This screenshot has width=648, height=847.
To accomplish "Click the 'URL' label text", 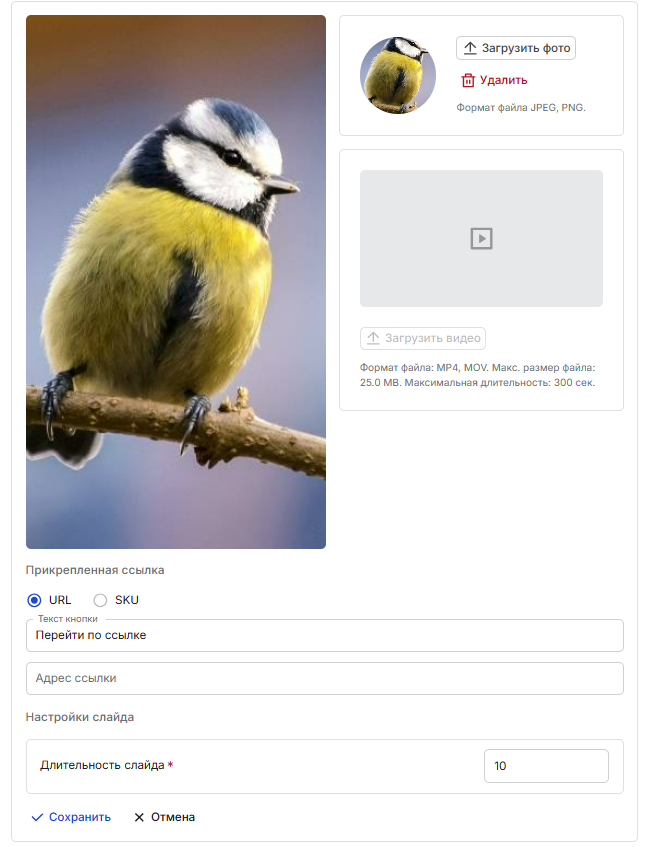I will coord(60,600).
